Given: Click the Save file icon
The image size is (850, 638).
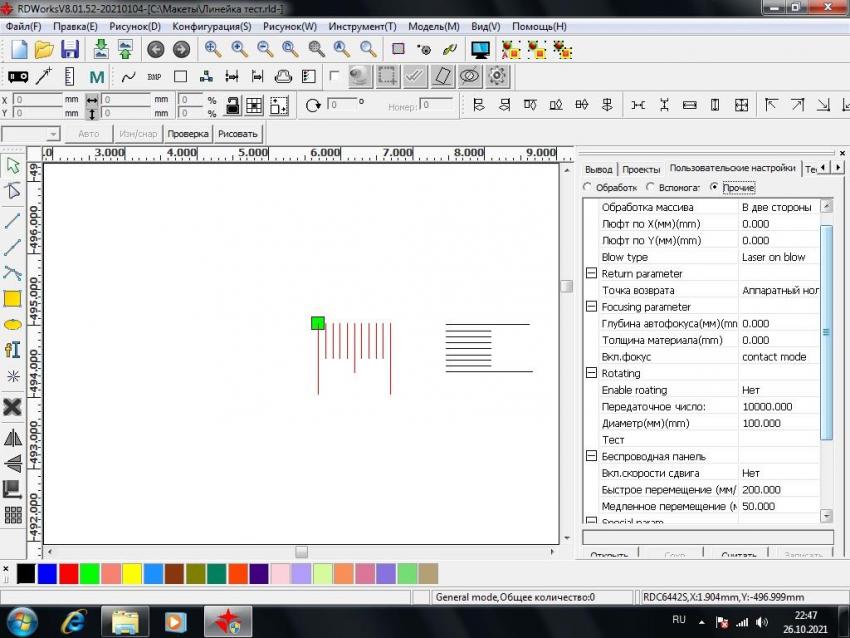Looking at the screenshot, I should click(x=70, y=49).
